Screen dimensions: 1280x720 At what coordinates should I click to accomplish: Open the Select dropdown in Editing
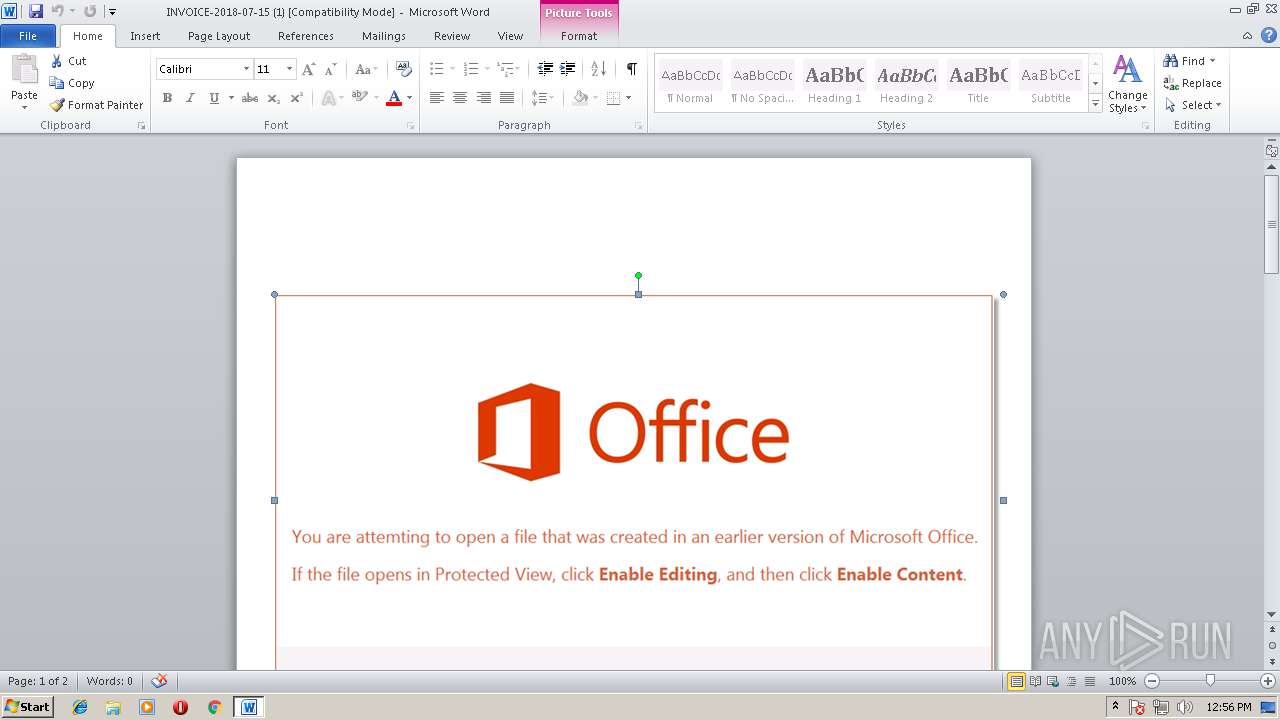1193,105
